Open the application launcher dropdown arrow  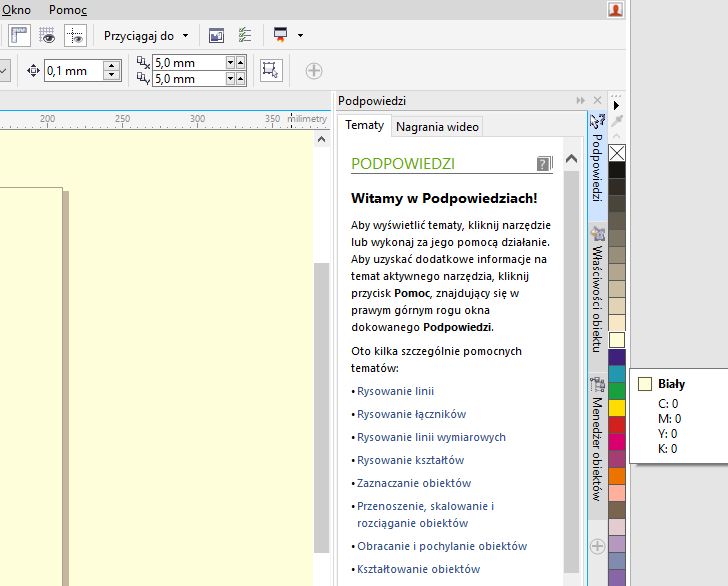[x=300, y=36]
